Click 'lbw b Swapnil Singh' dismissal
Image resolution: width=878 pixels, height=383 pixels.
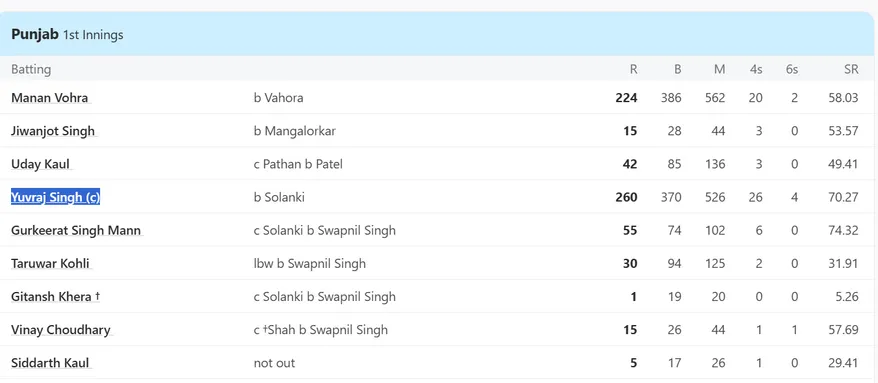click(x=310, y=263)
